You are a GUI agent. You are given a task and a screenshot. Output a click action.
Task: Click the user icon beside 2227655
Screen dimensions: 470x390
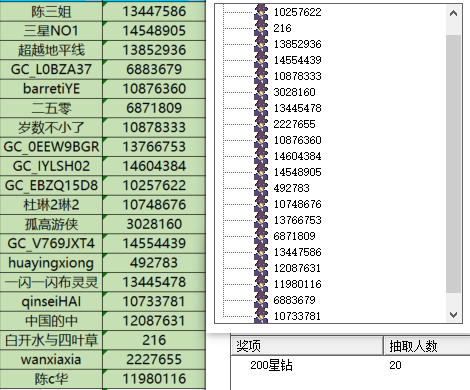click(261, 124)
